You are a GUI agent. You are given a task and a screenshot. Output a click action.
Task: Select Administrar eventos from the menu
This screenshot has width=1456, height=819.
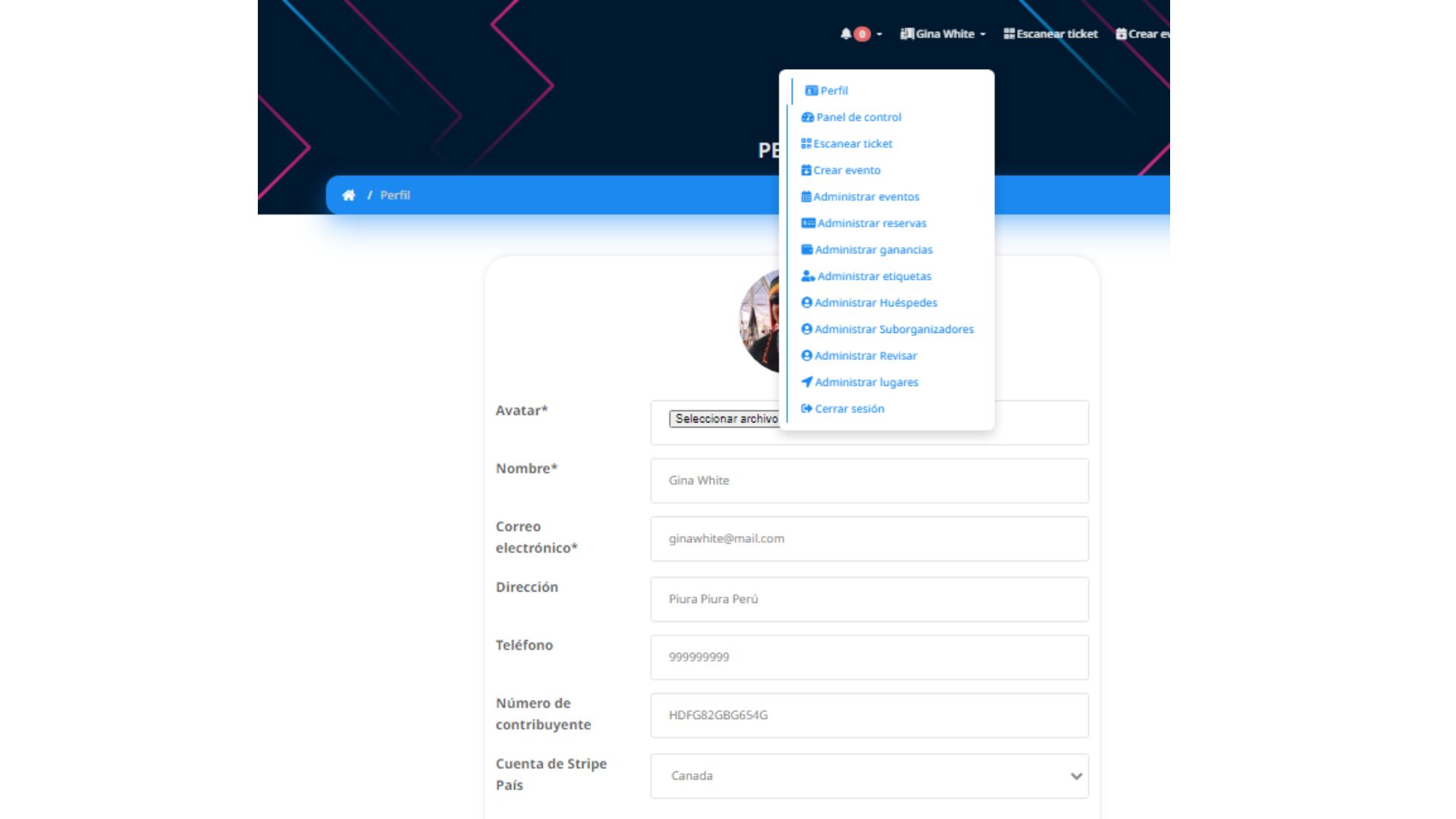[867, 196]
